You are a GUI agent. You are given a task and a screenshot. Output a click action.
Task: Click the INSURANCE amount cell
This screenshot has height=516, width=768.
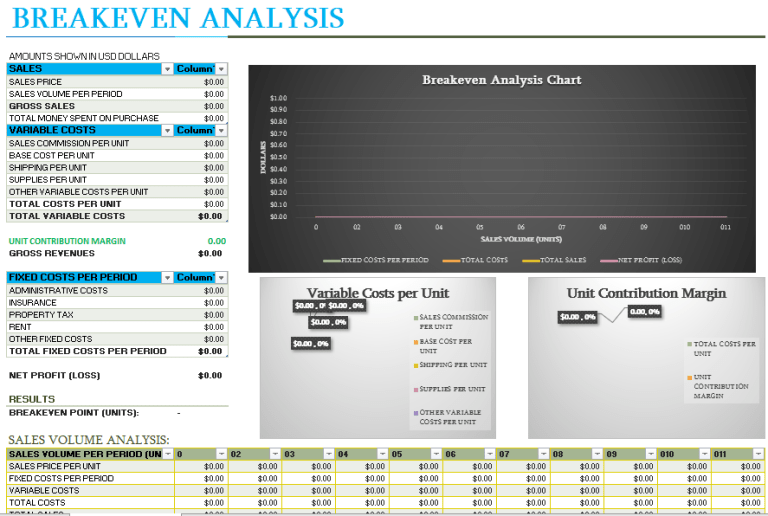click(201, 303)
